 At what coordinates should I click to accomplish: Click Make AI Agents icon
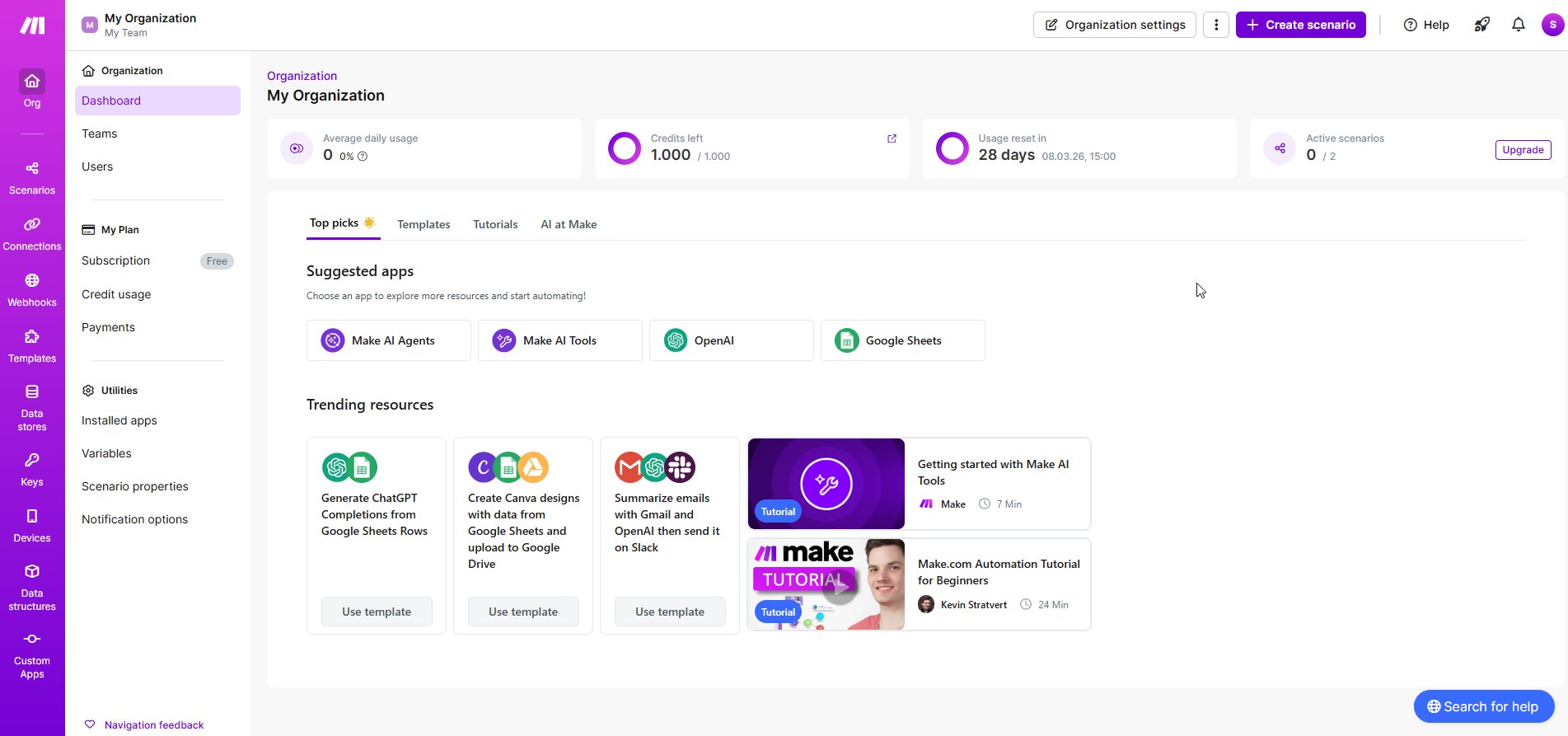coord(333,340)
